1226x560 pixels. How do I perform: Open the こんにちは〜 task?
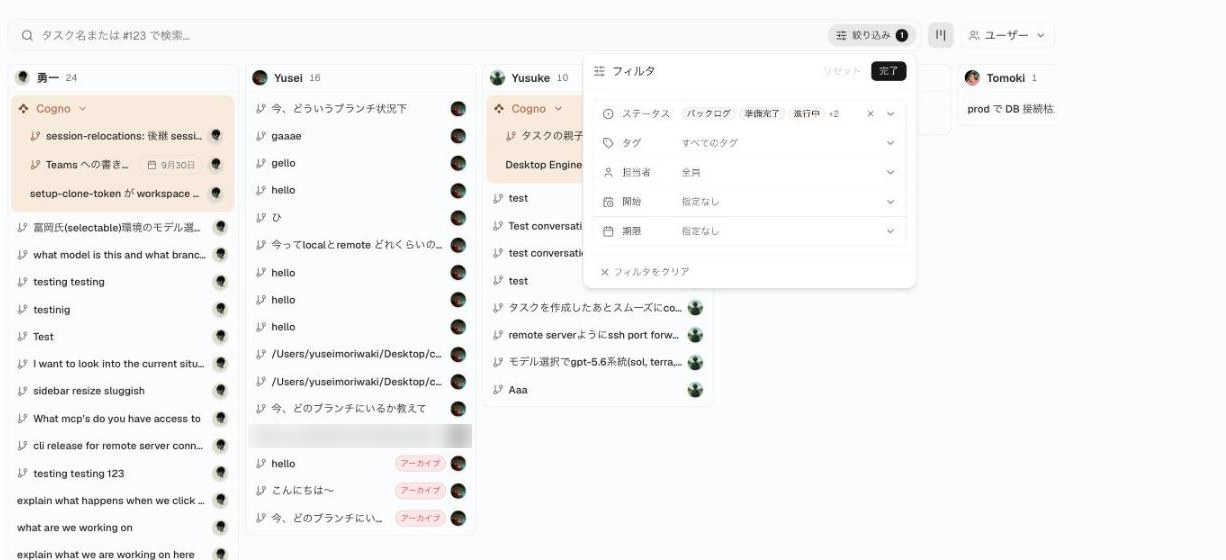[x=360, y=491]
